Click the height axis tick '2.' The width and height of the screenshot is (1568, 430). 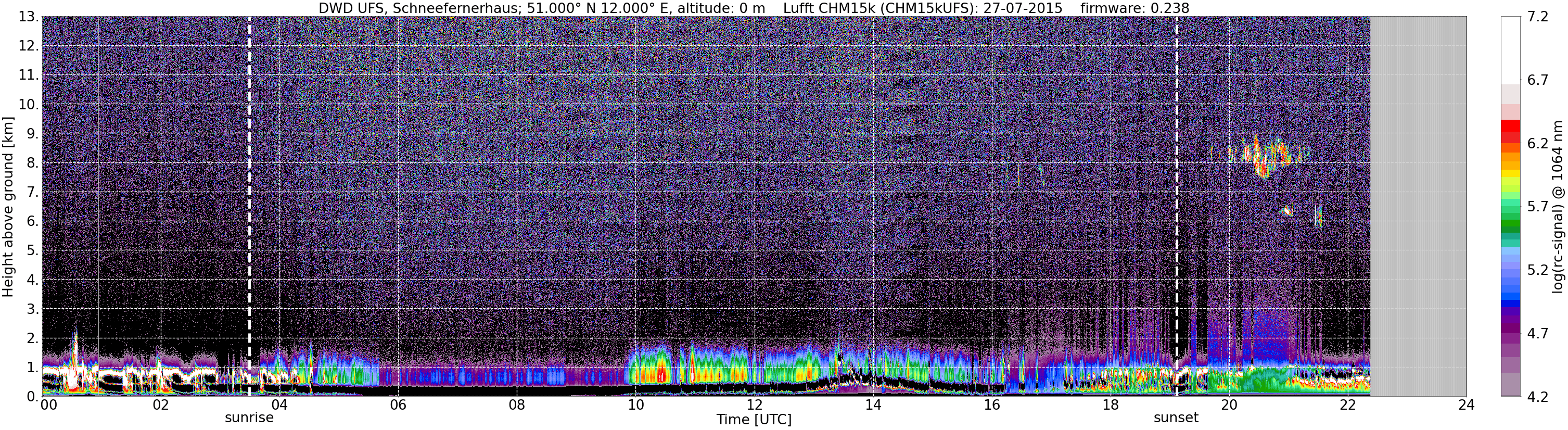(32, 339)
